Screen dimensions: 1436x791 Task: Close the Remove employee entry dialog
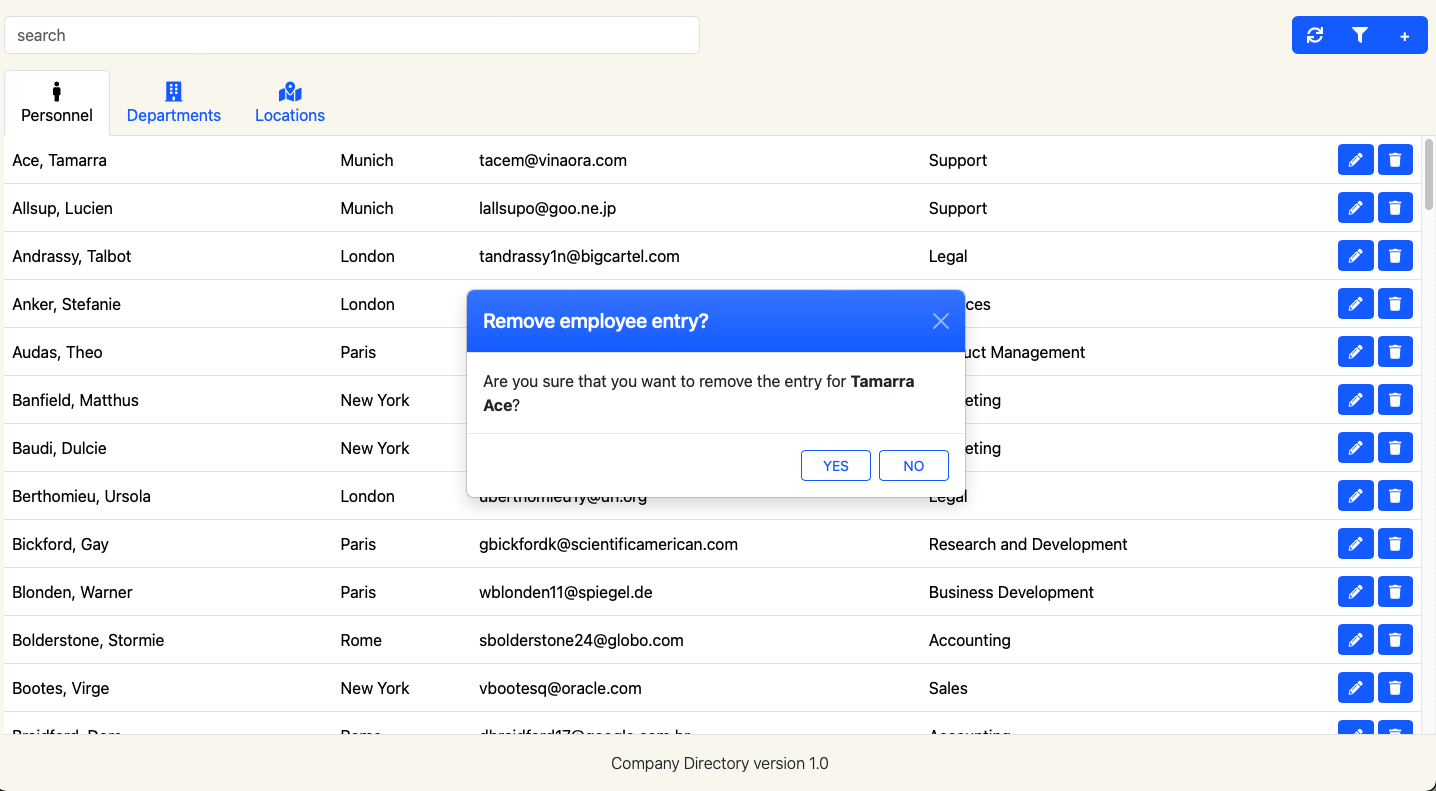point(940,321)
